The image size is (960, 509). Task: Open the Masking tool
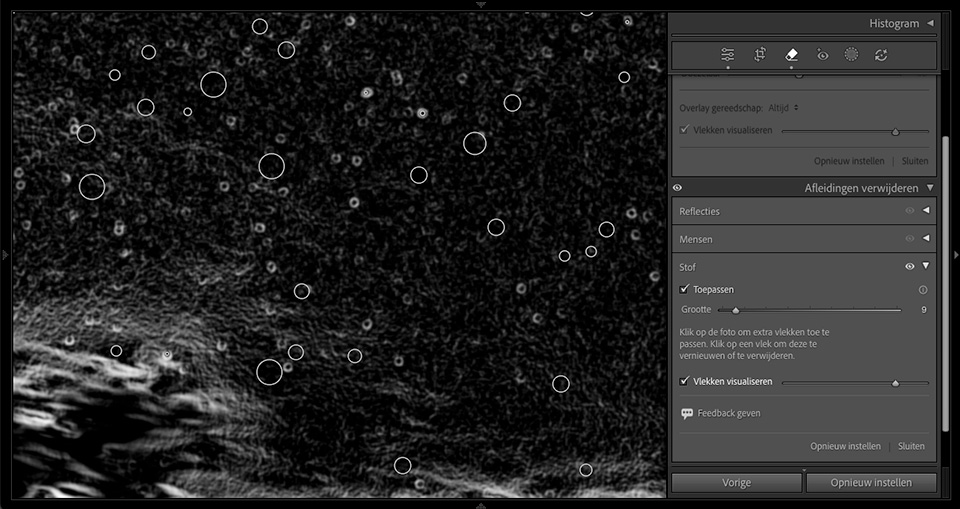tap(851, 55)
